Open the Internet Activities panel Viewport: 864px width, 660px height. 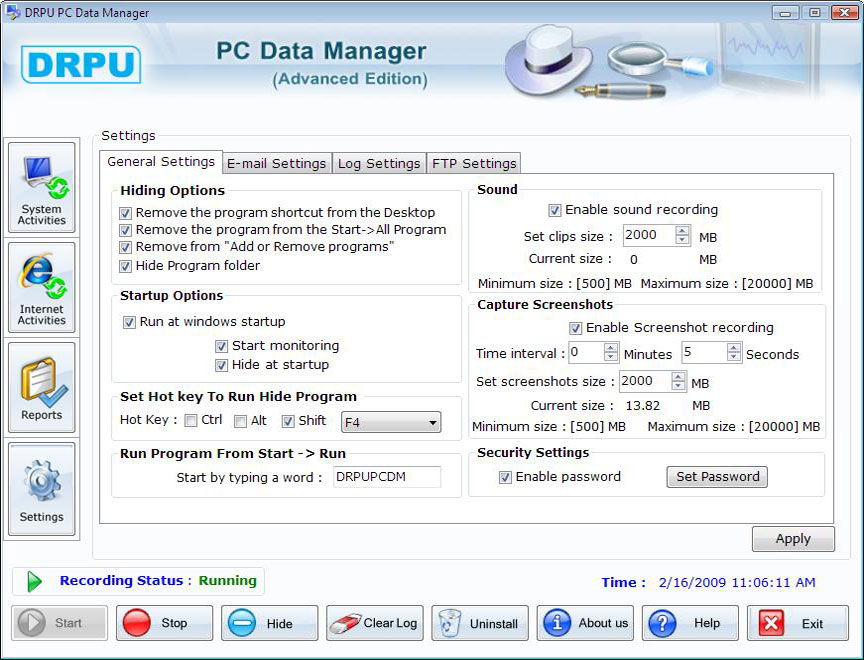click(x=41, y=287)
